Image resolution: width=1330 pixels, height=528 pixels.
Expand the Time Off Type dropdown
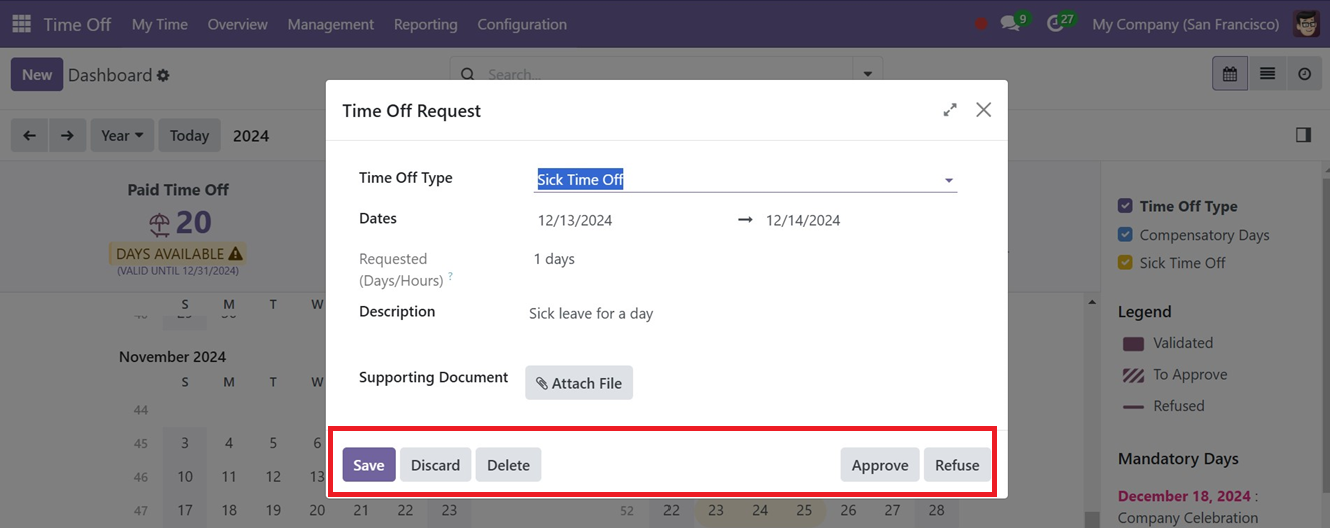click(948, 181)
